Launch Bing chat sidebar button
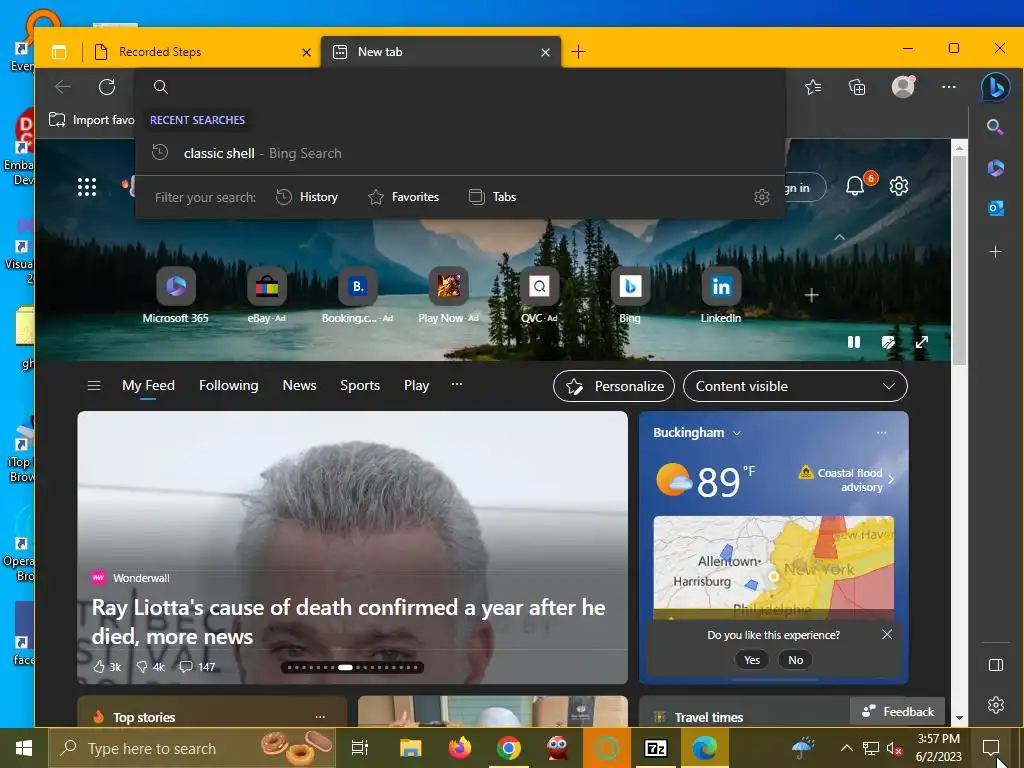 pos(995,87)
